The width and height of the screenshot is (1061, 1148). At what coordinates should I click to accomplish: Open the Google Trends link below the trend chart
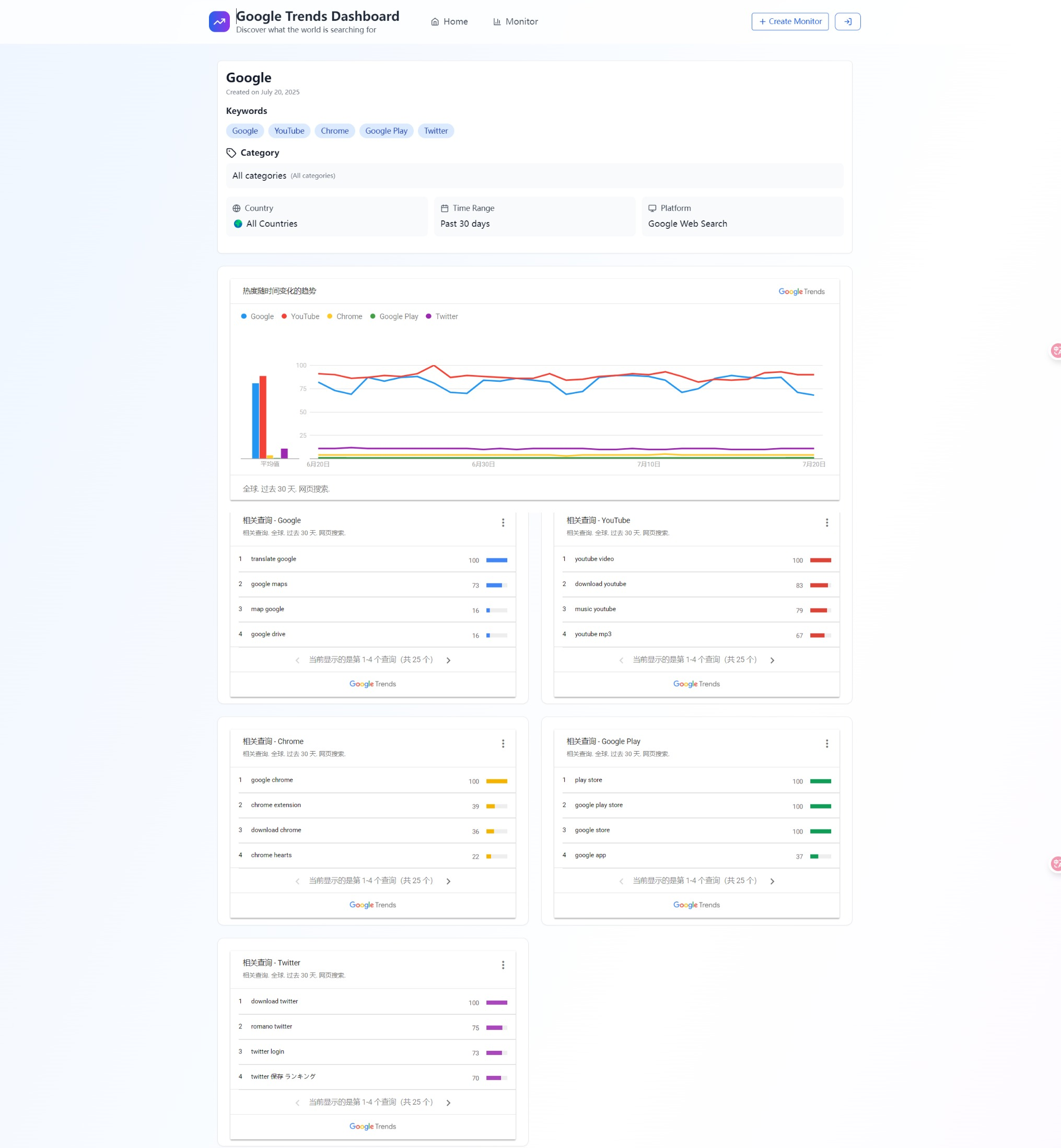pyautogui.click(x=801, y=291)
